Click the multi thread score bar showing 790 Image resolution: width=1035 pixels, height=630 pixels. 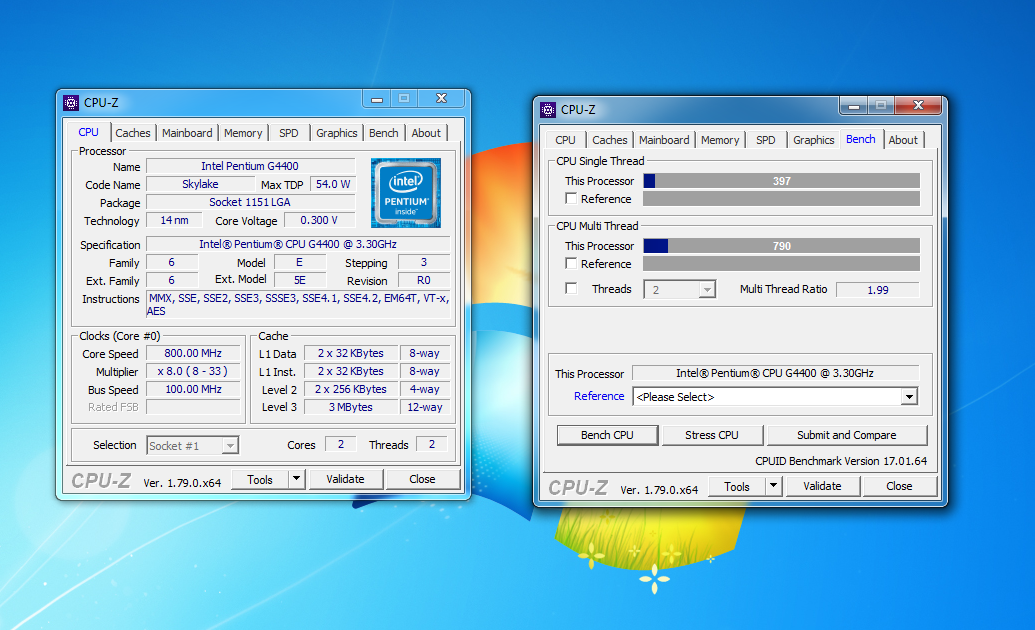[782, 246]
